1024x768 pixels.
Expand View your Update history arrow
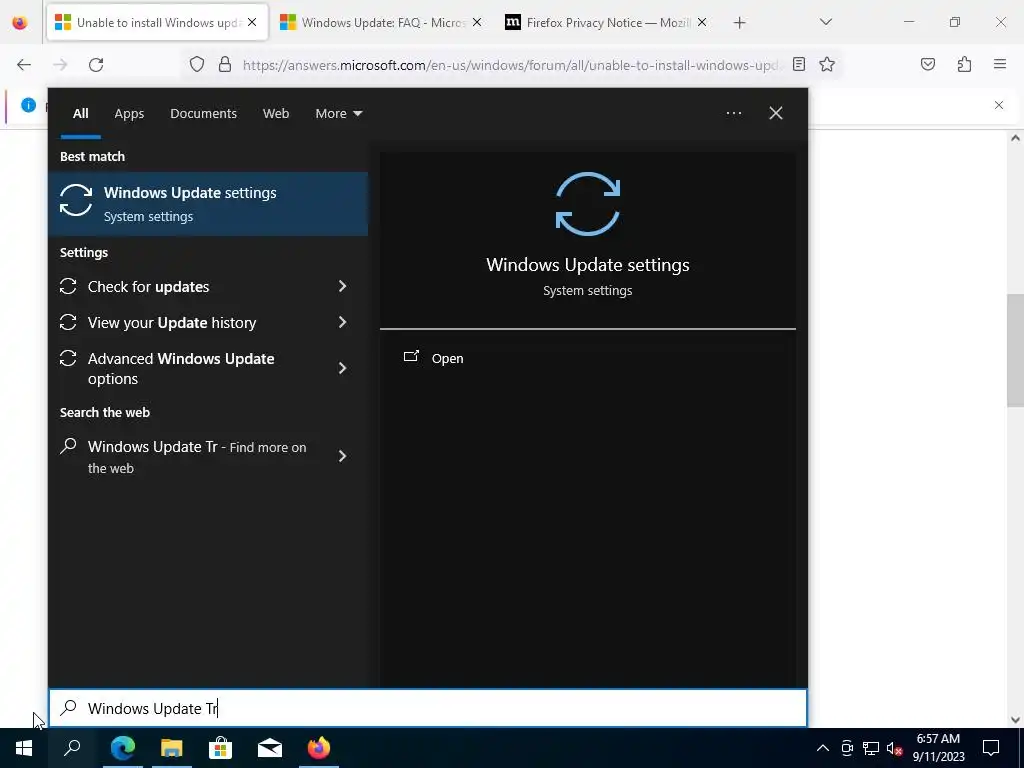(x=342, y=322)
